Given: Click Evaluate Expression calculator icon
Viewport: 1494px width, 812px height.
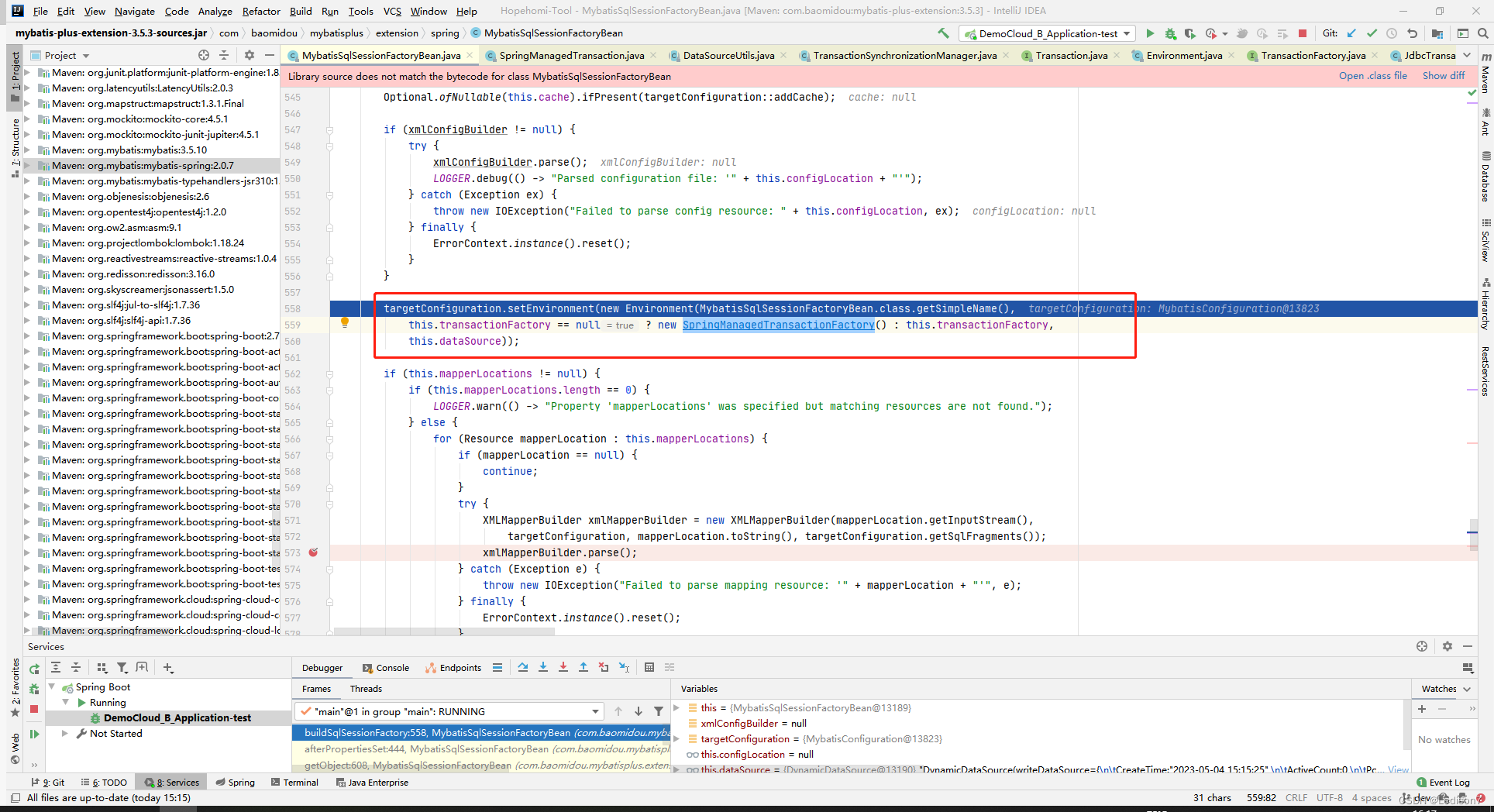Looking at the screenshot, I should pos(649,667).
